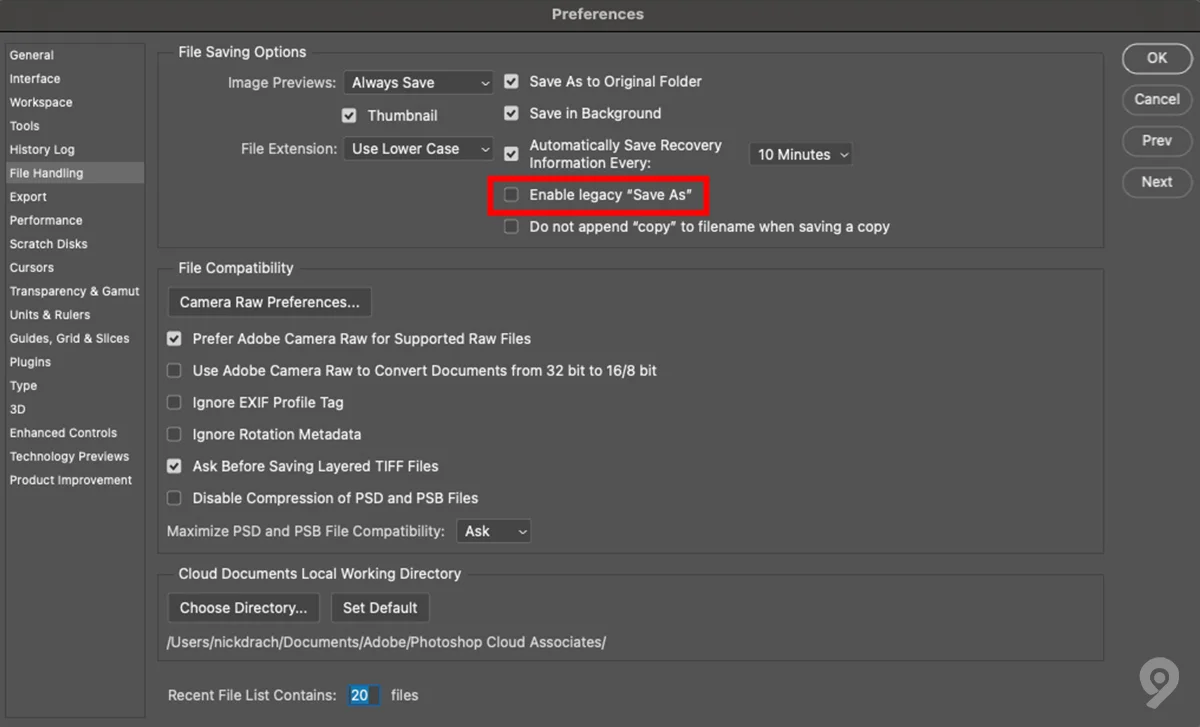
Task: Uncheck Save in Background option
Action: pyautogui.click(x=511, y=113)
